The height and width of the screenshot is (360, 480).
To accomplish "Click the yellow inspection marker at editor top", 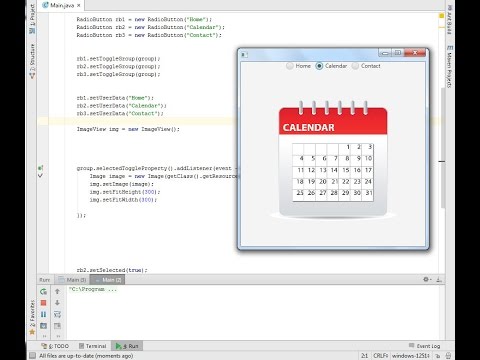I will coord(441,16).
